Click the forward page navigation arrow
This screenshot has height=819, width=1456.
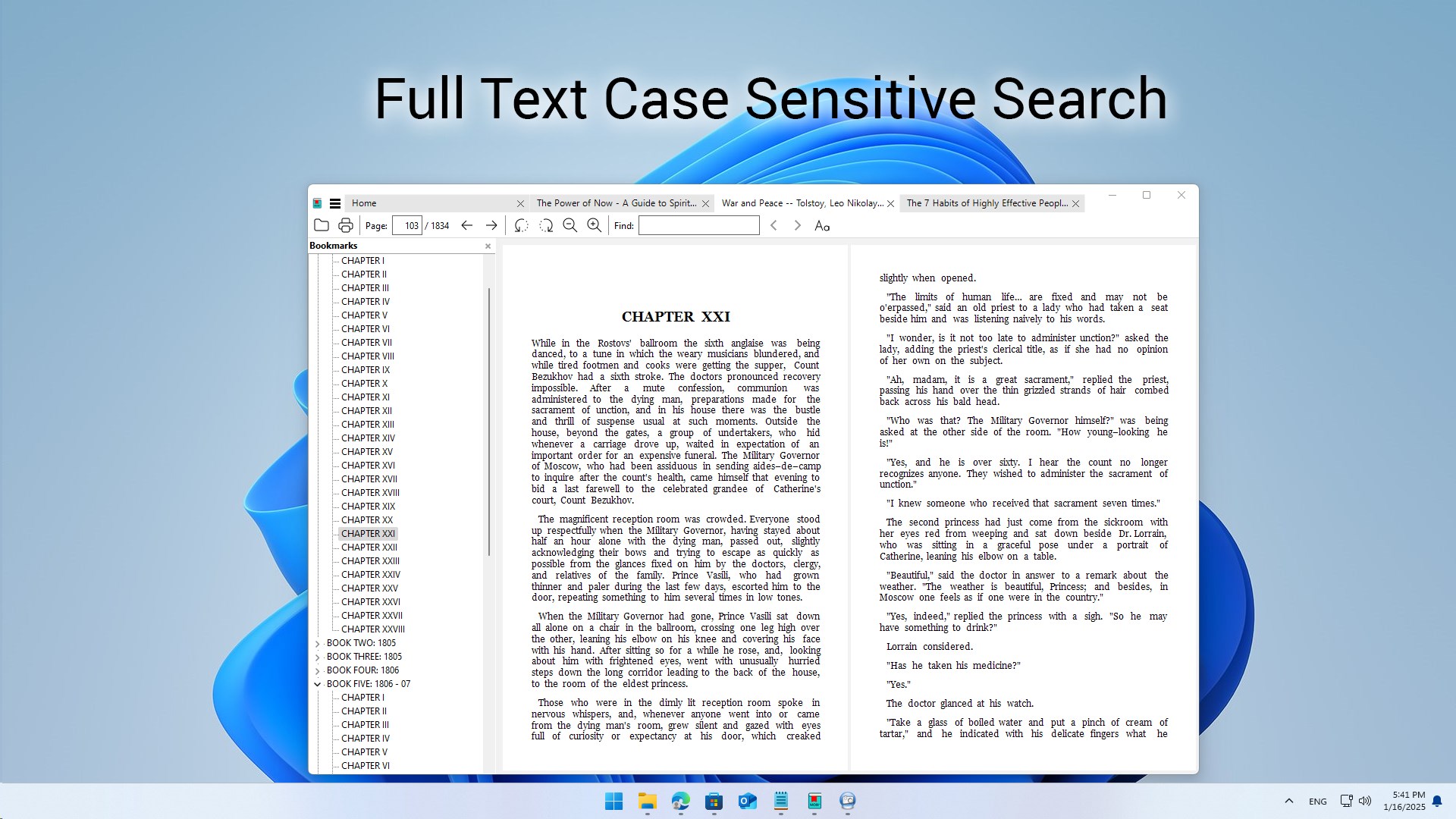pos(491,225)
